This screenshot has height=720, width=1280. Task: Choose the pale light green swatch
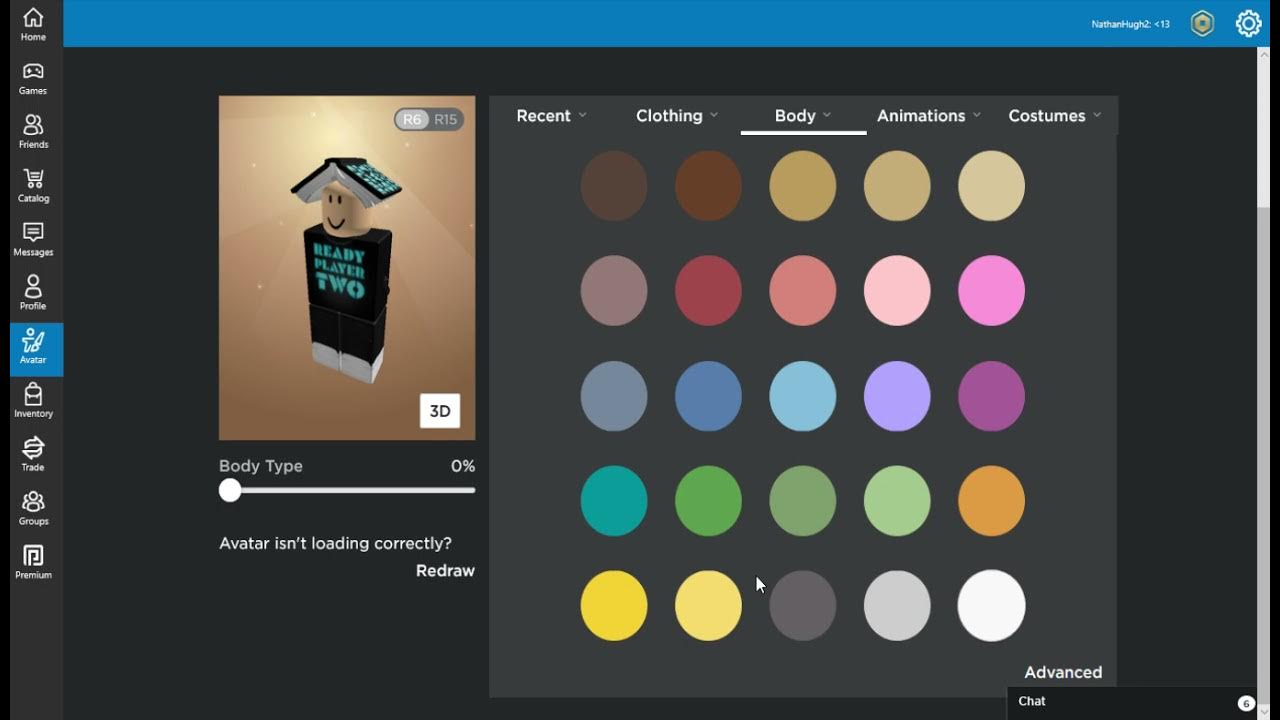pyautogui.click(x=897, y=501)
